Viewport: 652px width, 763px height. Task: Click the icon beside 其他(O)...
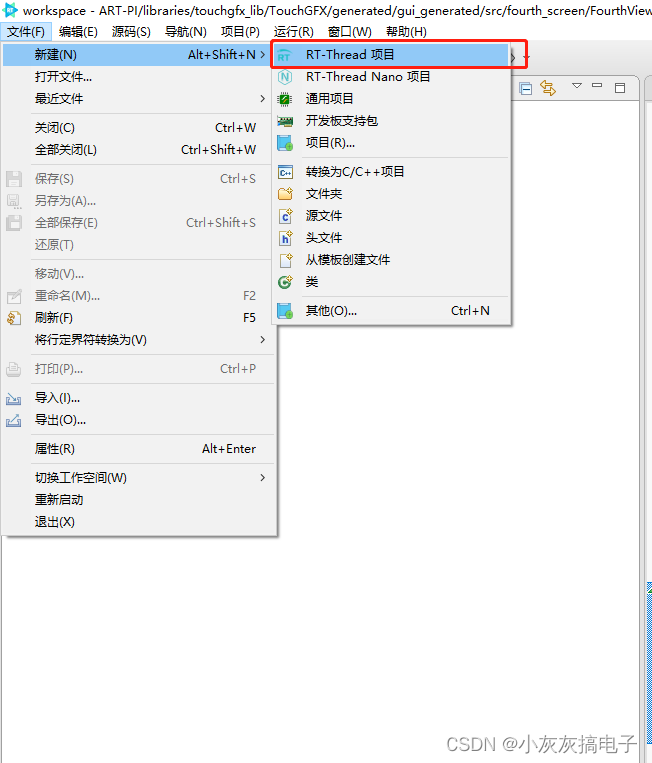point(285,311)
